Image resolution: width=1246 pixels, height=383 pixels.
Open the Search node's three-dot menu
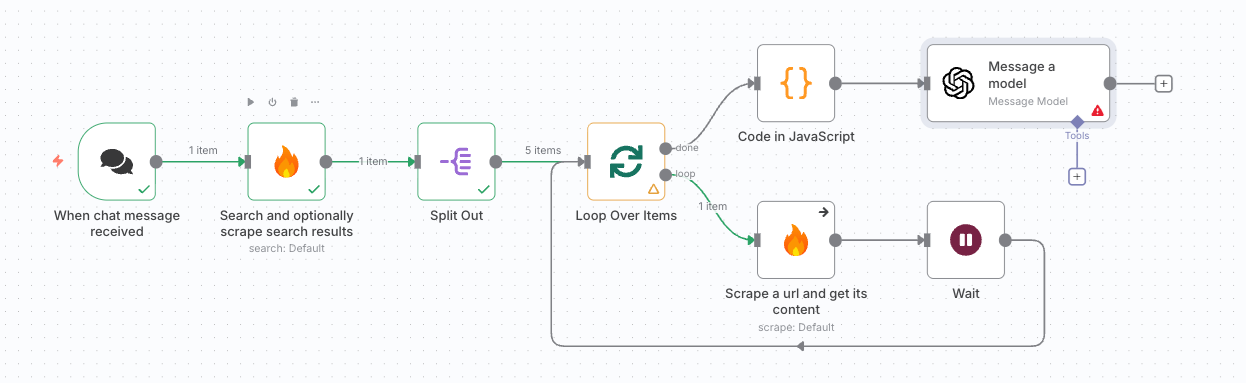[x=315, y=102]
